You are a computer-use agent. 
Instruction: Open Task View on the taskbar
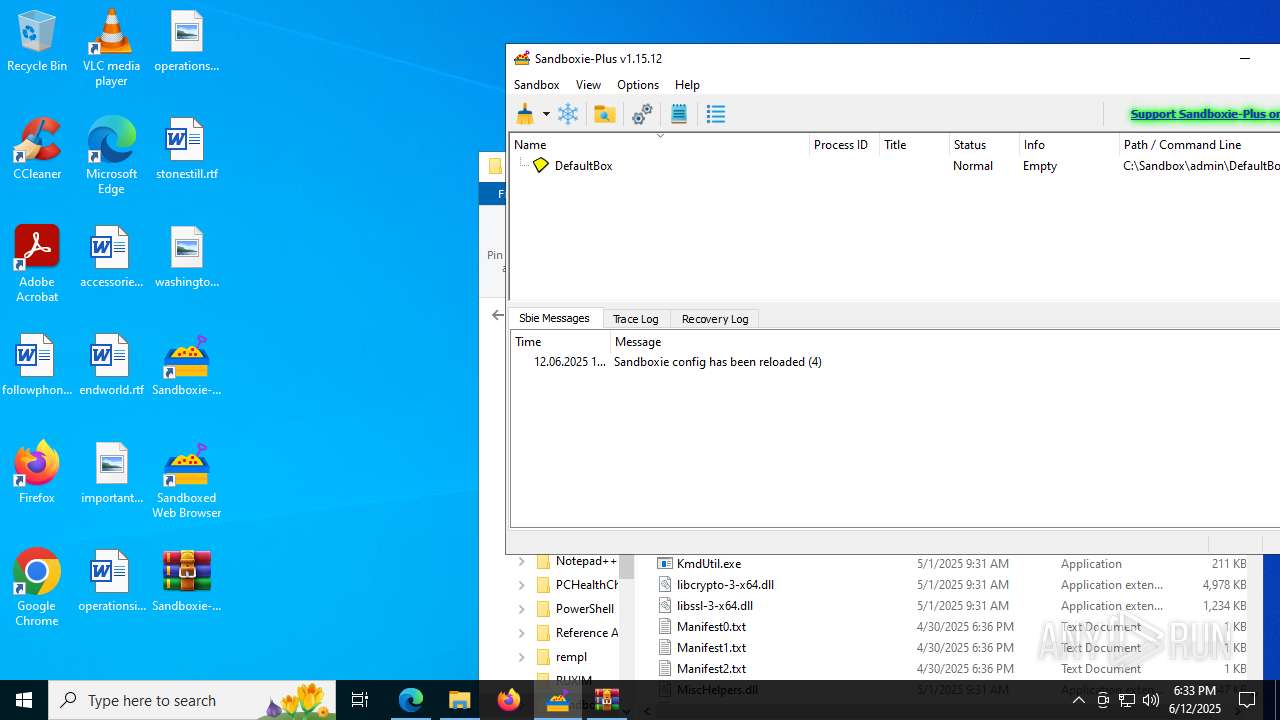coord(360,700)
